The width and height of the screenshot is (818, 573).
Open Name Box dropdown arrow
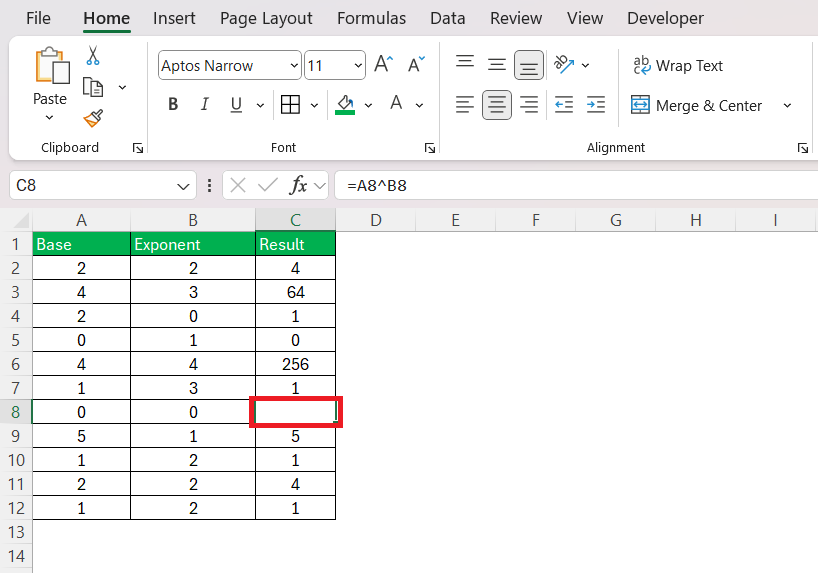tap(183, 186)
